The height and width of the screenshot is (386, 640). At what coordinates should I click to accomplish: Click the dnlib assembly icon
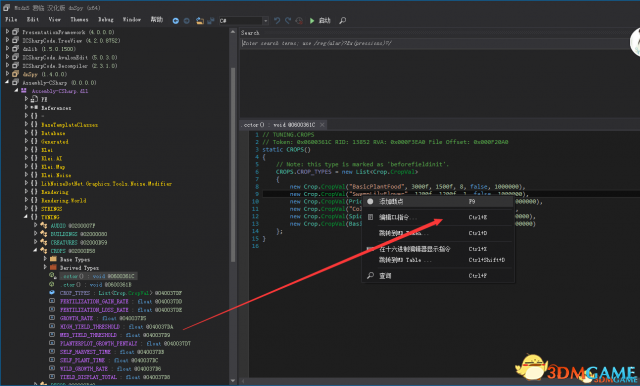pos(16,49)
